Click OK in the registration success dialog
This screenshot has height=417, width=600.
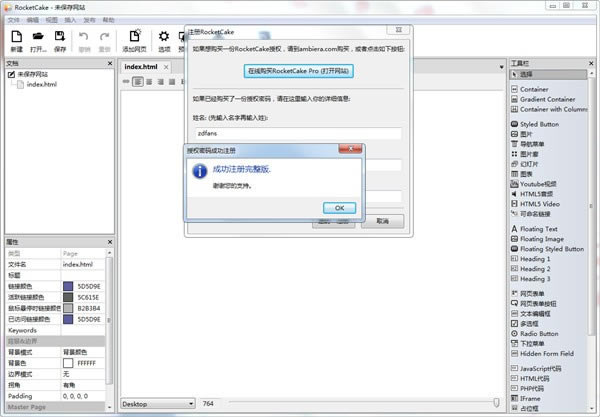click(339, 208)
